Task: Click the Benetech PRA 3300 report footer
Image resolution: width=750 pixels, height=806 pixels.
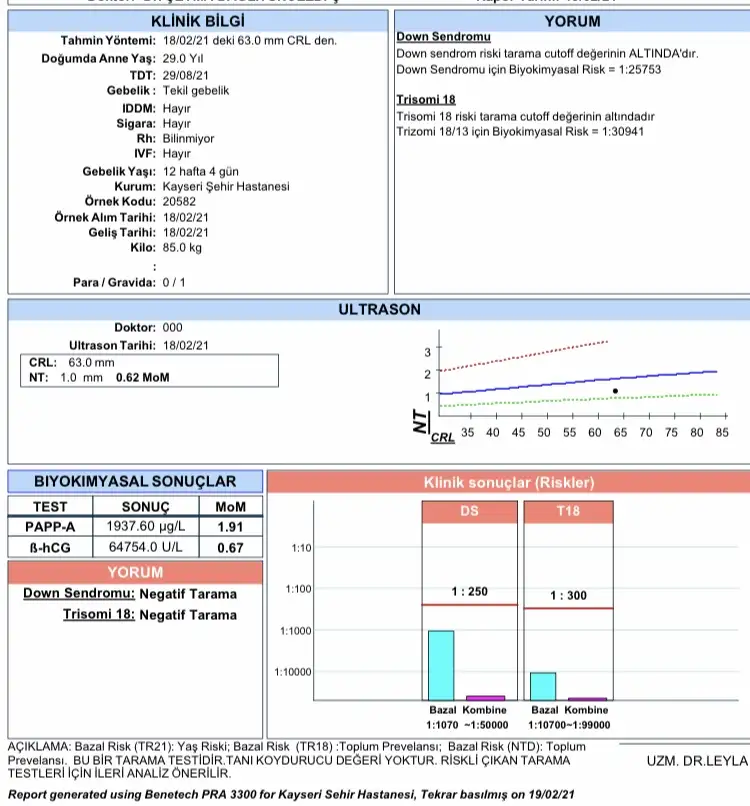Action: 291,795
